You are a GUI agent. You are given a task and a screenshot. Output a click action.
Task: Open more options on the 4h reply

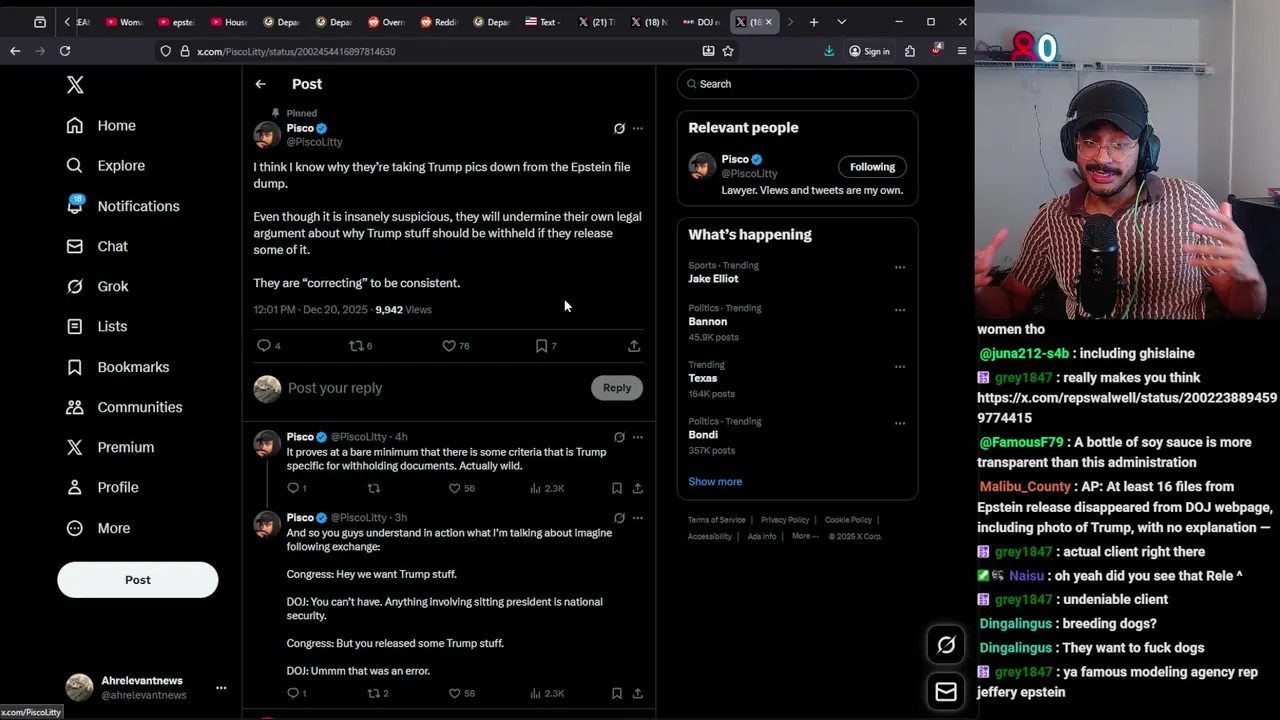tap(638, 437)
